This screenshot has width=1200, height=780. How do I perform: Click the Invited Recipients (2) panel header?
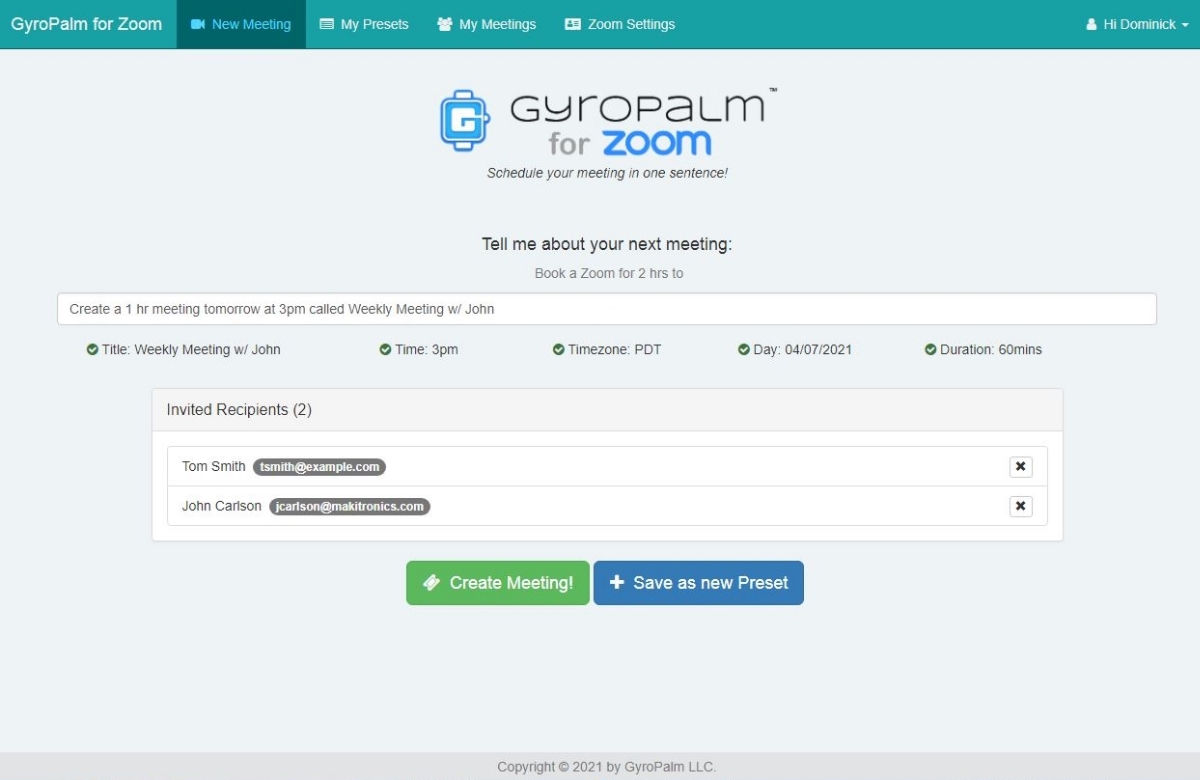coord(606,410)
